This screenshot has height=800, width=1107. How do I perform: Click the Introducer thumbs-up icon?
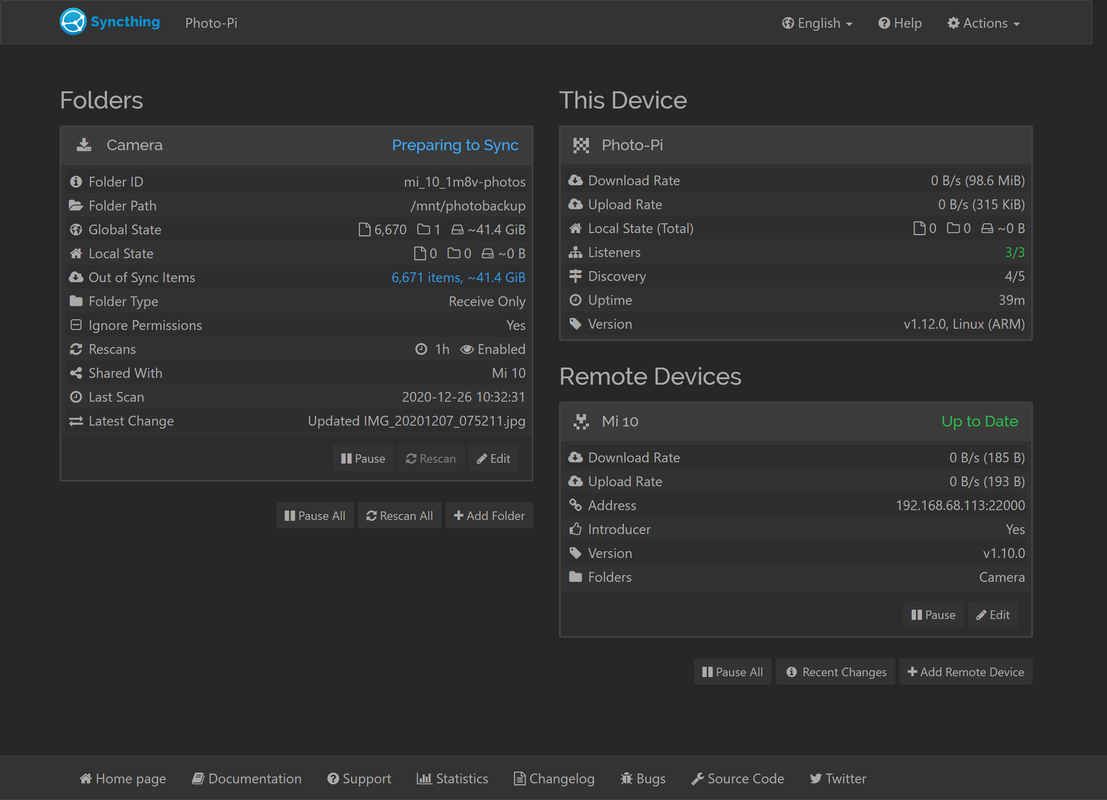[575, 529]
